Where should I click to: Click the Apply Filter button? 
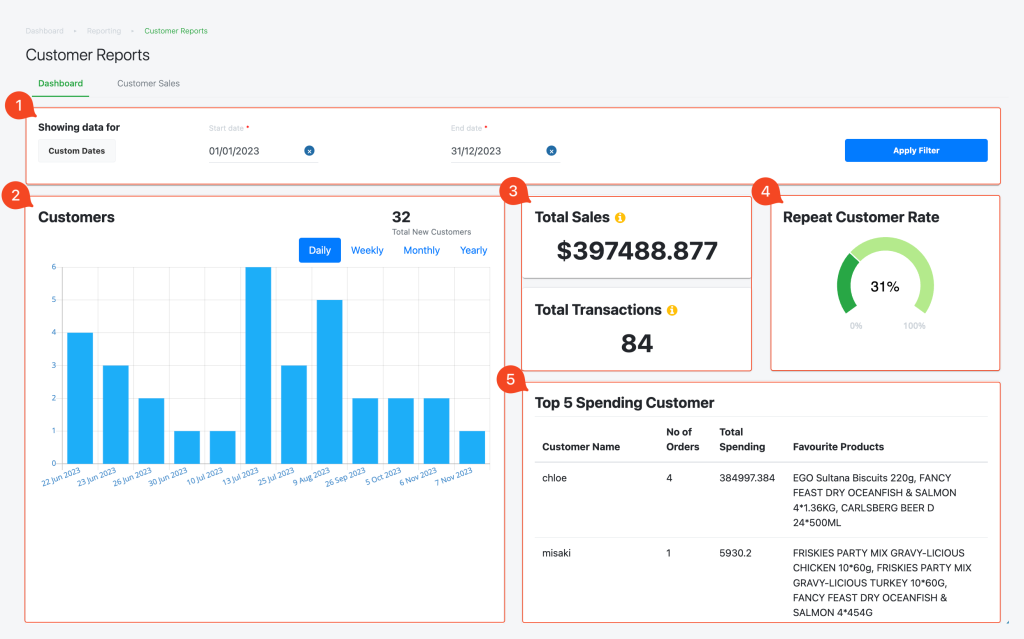tap(915, 150)
